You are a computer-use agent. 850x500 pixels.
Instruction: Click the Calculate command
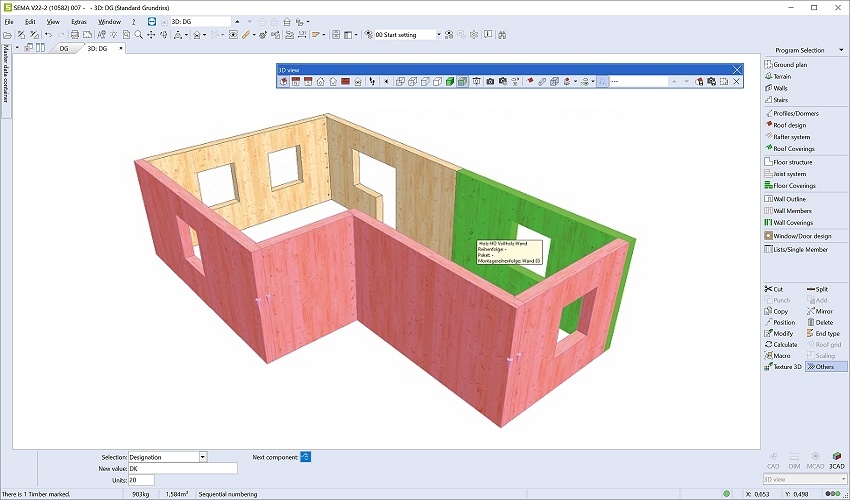pyautogui.click(x=781, y=344)
